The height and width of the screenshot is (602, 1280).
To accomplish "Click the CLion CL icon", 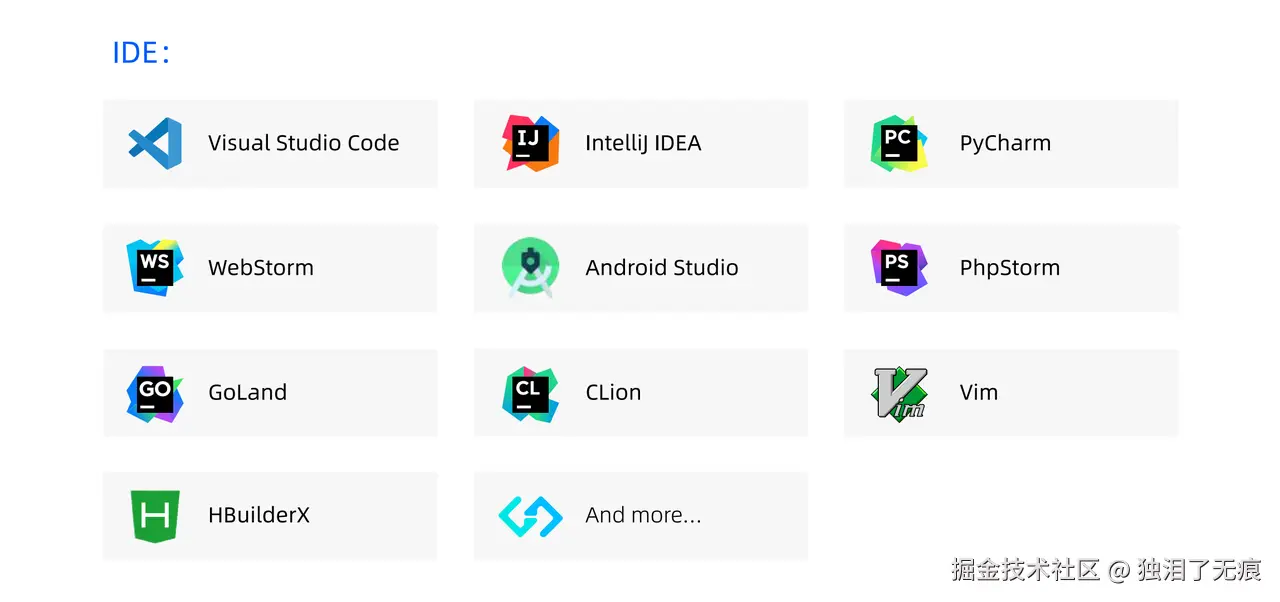I will coord(530,393).
